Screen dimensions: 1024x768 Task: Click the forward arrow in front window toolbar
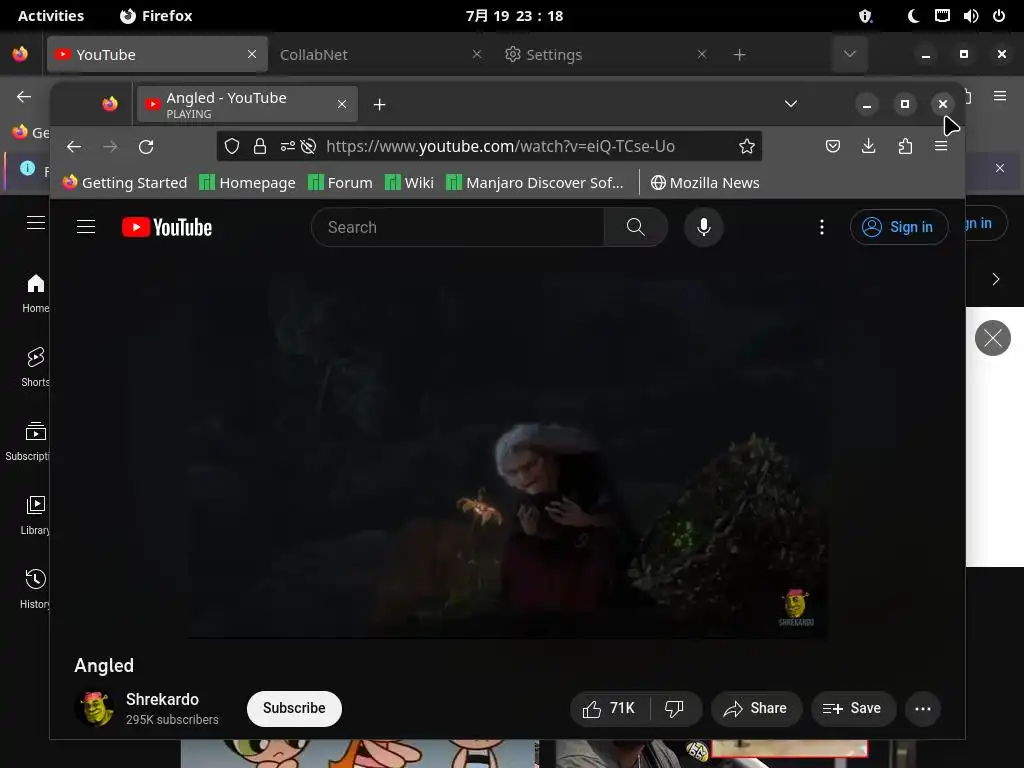point(110,146)
